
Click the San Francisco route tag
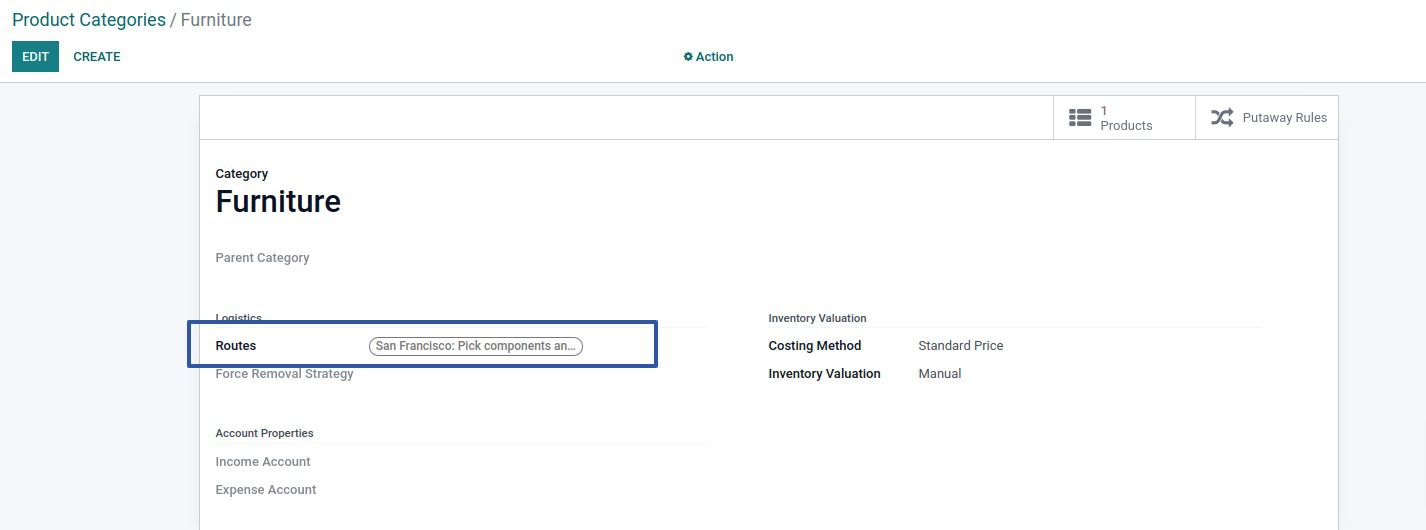click(475, 346)
